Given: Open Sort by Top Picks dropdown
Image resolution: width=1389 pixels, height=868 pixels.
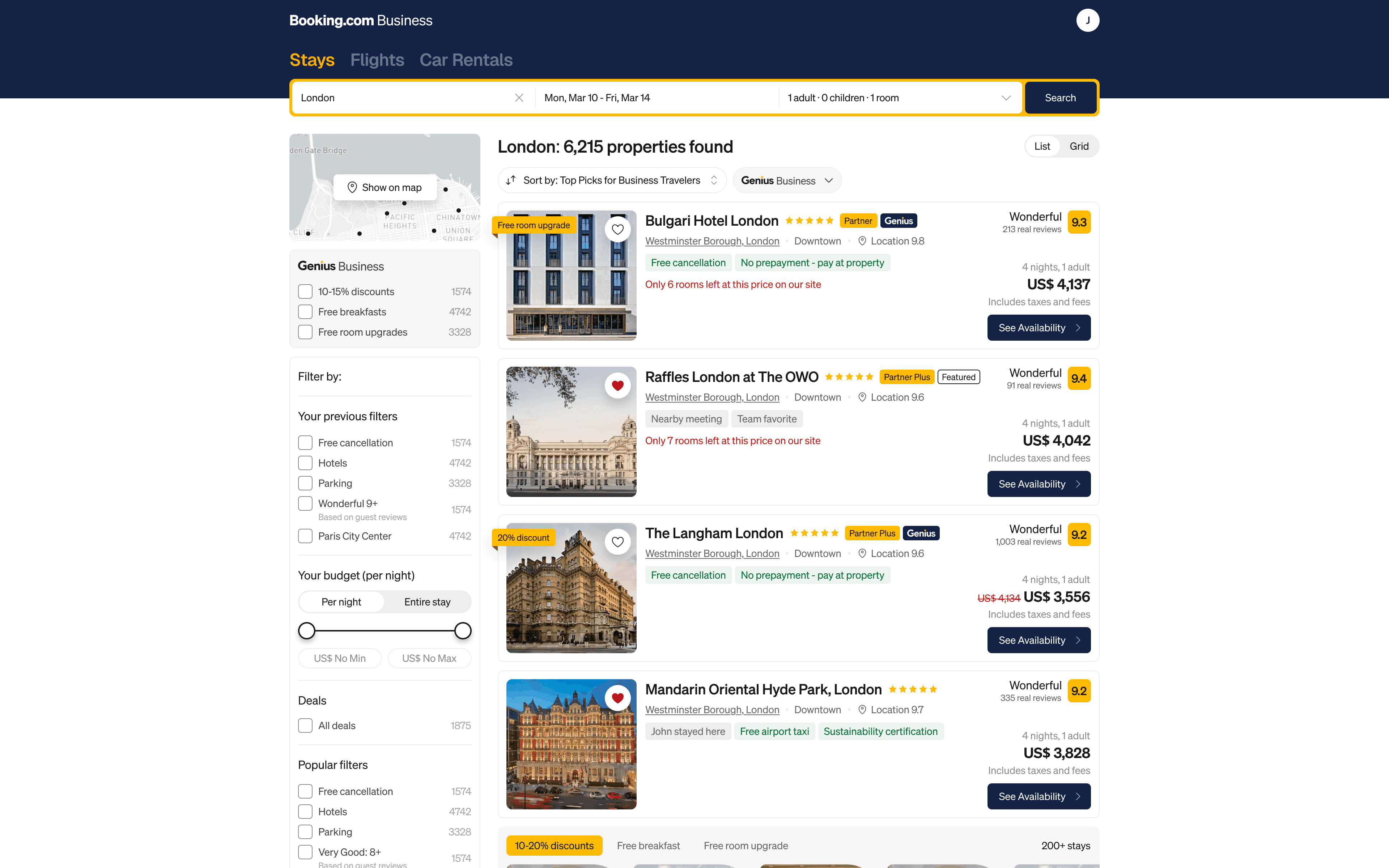Looking at the screenshot, I should tap(612, 180).
